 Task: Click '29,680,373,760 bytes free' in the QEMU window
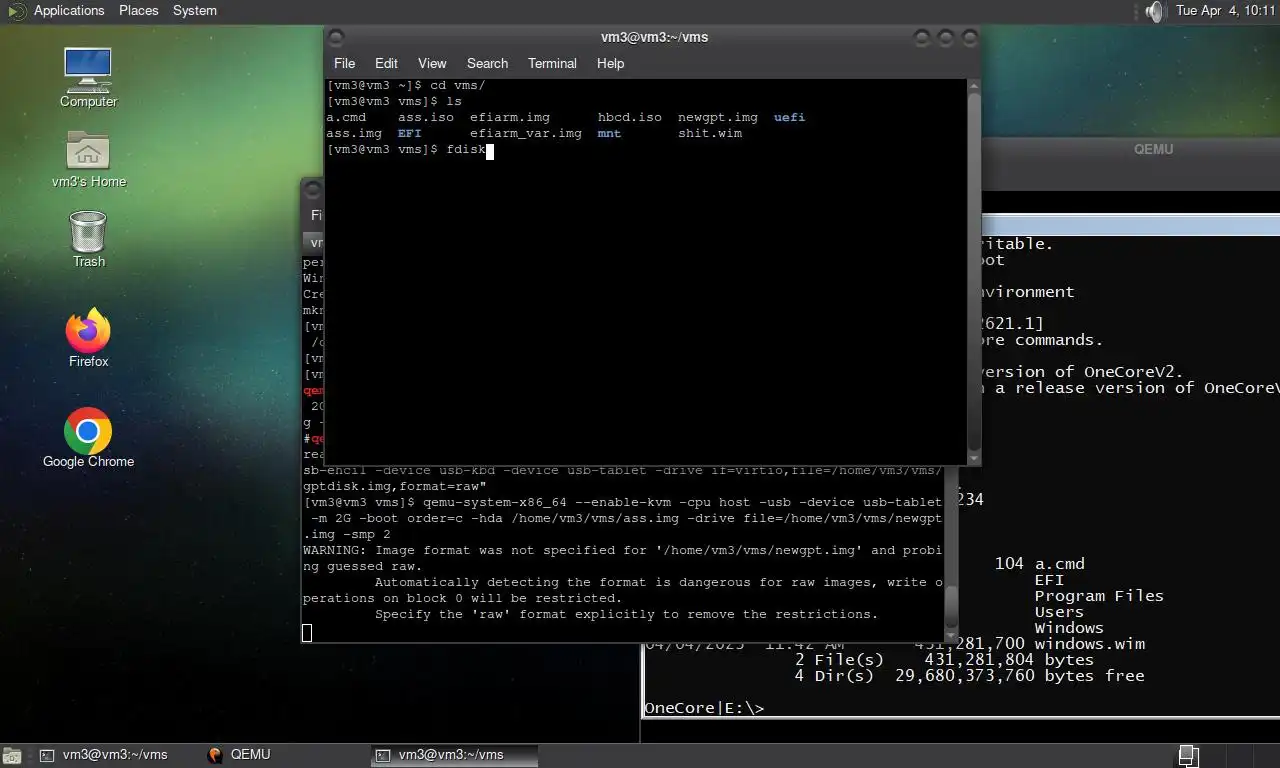[x=1019, y=675]
